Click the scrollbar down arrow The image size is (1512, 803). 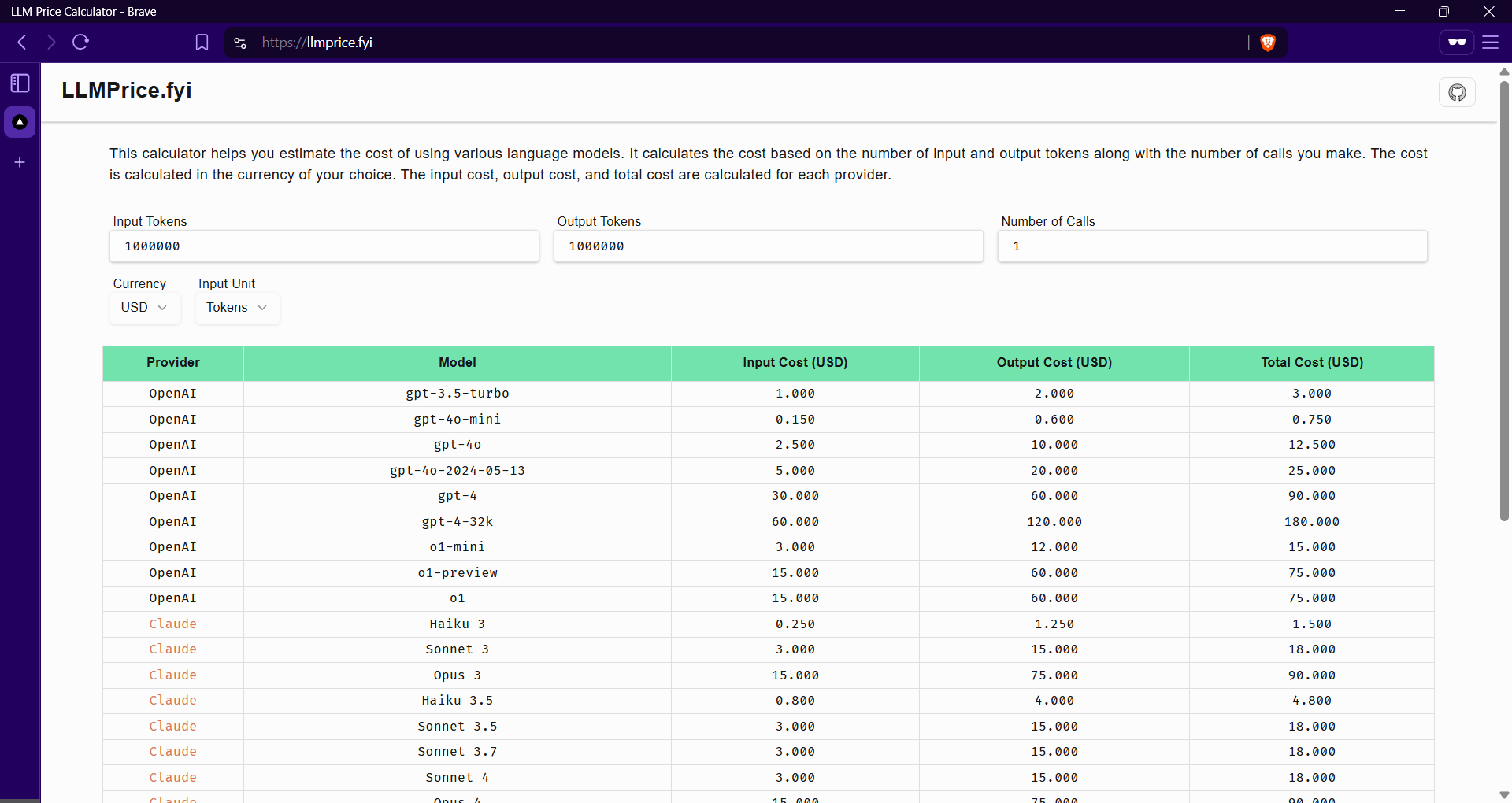tap(1504, 795)
